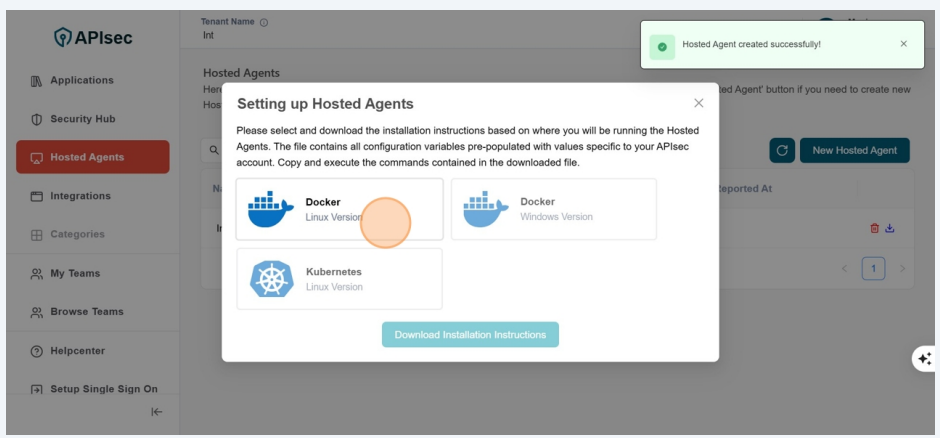Viewport: 940px width, 438px height.
Task: Open Setup Single Sign On
Action: point(104,389)
